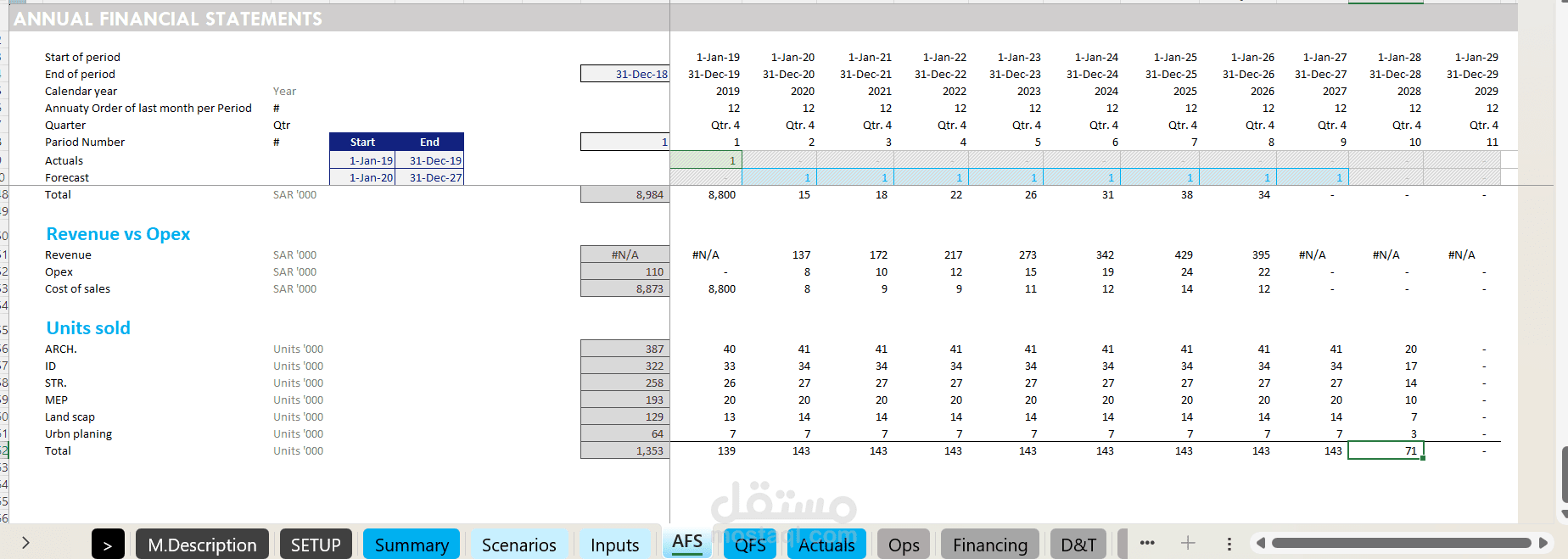Click the 'Quarter' row label
The width and height of the screenshot is (1568, 559).
[65, 125]
